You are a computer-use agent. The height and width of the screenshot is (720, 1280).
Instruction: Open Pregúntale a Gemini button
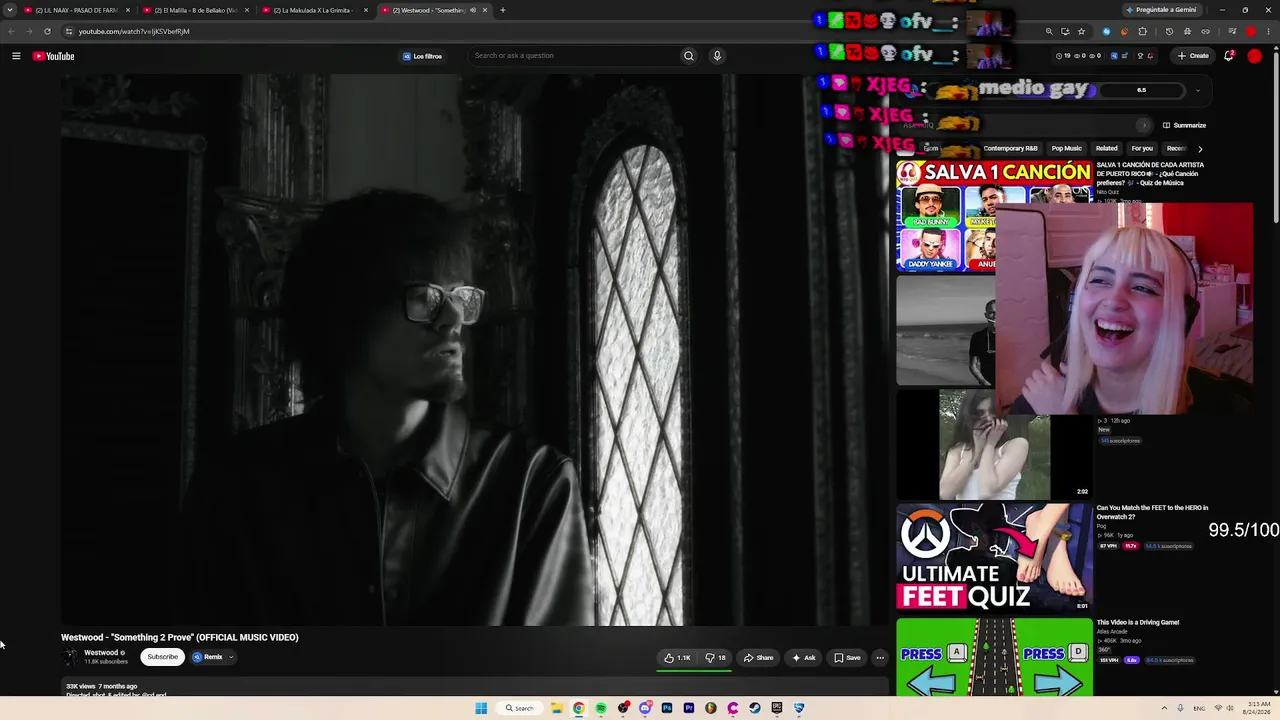1161,10
